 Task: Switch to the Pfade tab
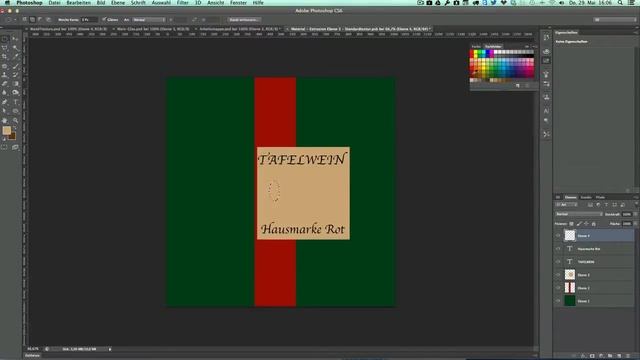coord(600,198)
